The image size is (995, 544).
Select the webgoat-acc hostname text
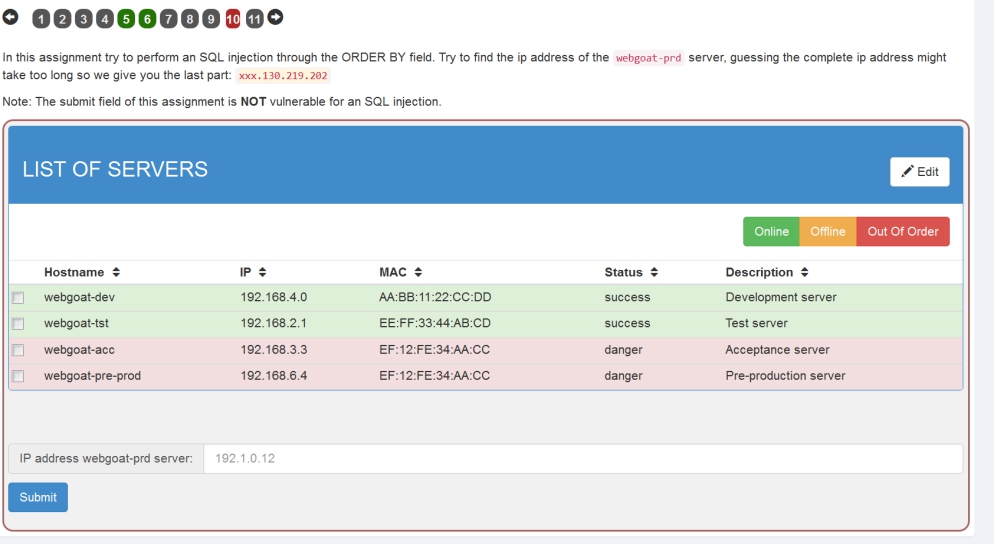(x=79, y=350)
